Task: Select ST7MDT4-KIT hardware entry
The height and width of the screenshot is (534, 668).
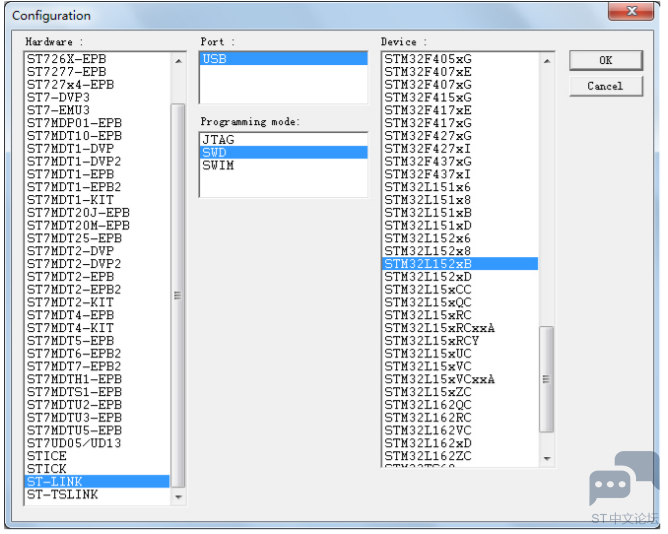Action: (x=97, y=328)
